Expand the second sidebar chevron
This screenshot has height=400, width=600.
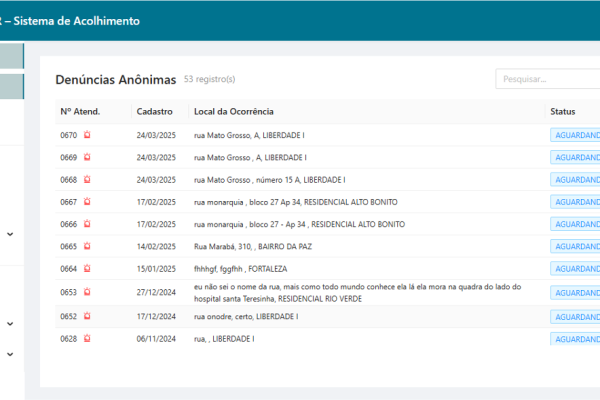(10, 323)
